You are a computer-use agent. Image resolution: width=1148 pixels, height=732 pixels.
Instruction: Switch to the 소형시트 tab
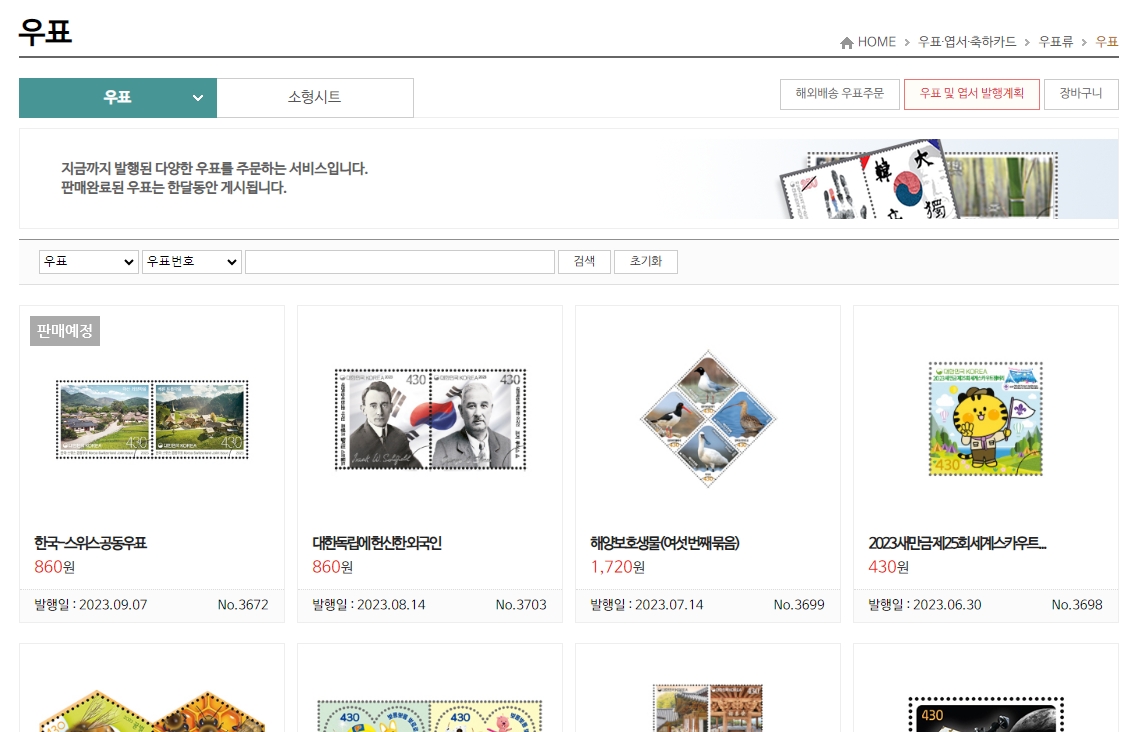coord(315,98)
